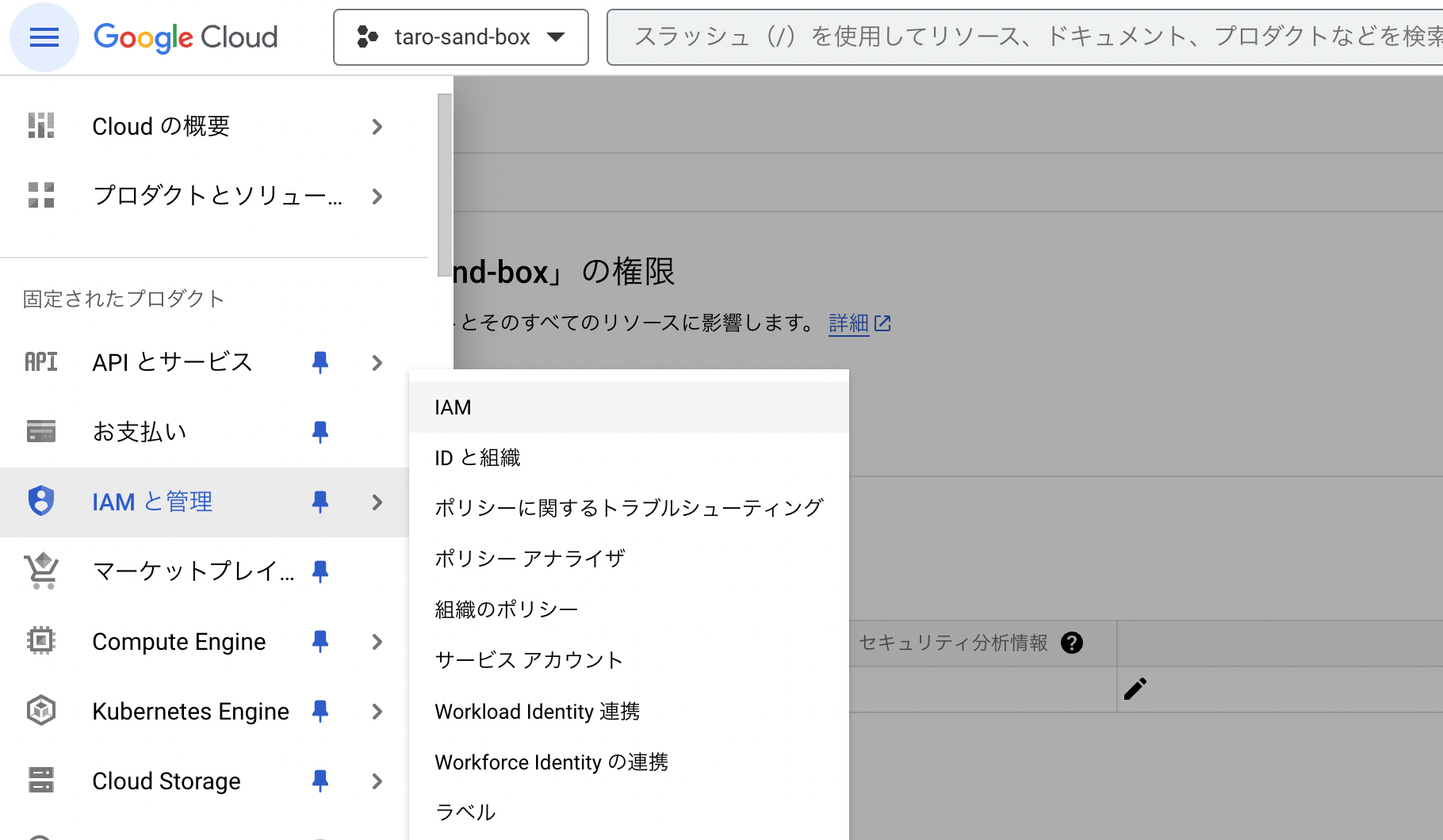
Task: Open the taro-sand-box project selector
Action: click(x=461, y=37)
